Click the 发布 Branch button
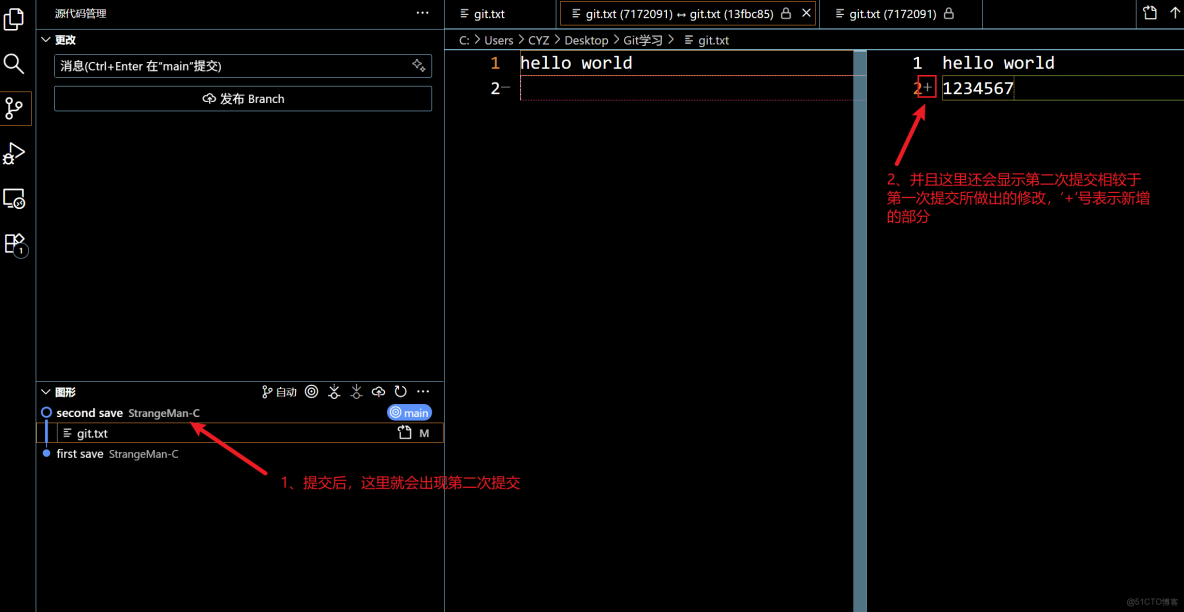This screenshot has height=612, width=1184. (242, 98)
